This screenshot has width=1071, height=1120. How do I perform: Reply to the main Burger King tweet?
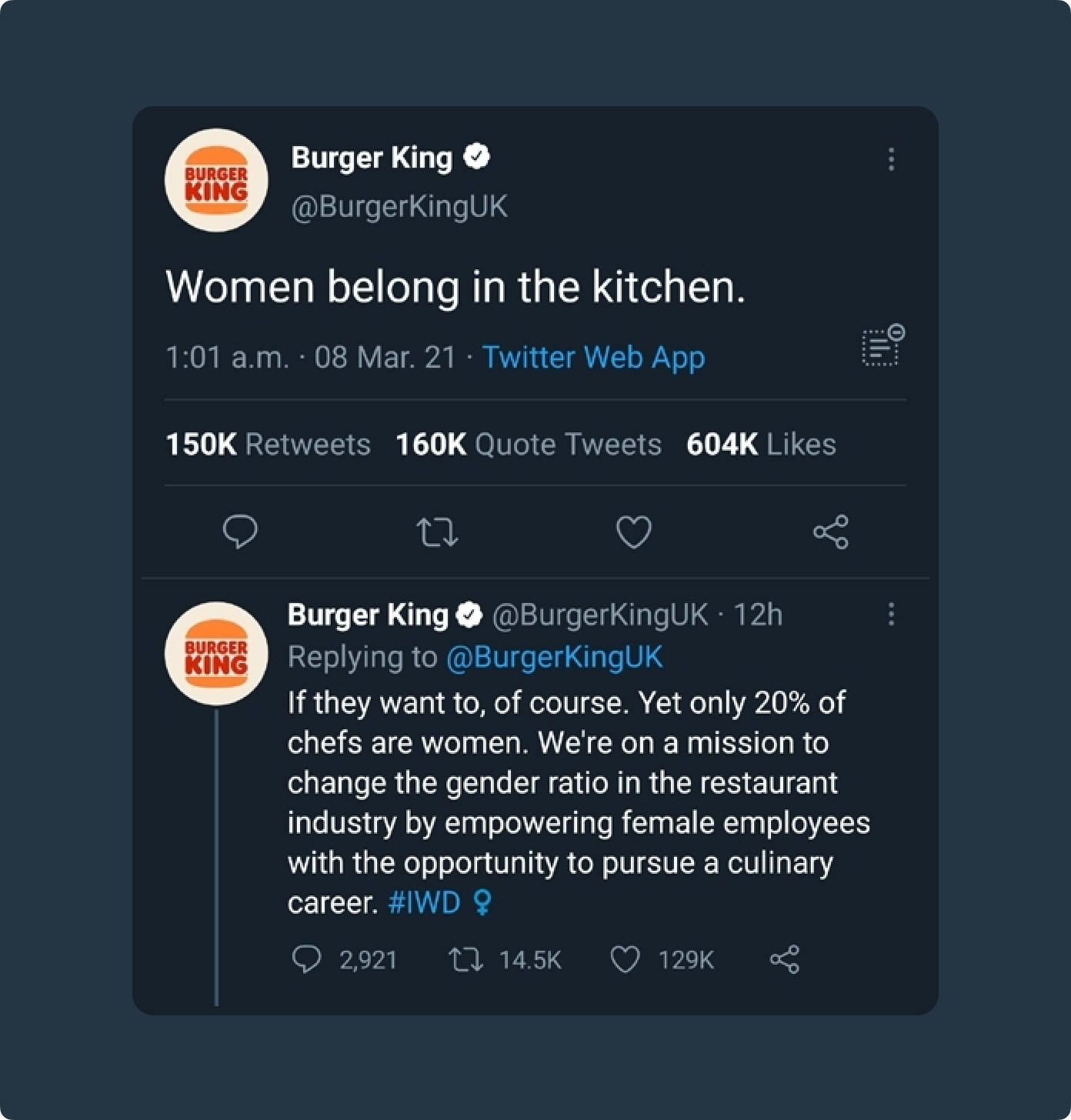coord(239,532)
